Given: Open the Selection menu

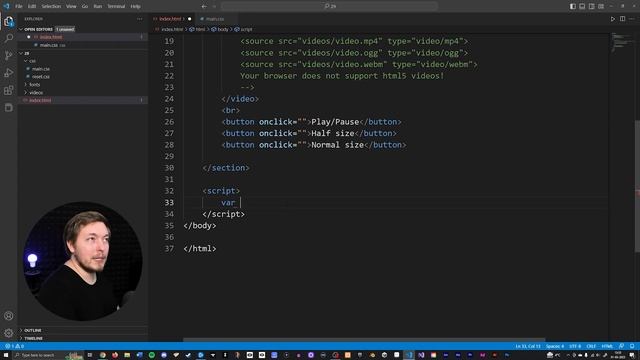Looking at the screenshot, I should (x=51, y=6).
